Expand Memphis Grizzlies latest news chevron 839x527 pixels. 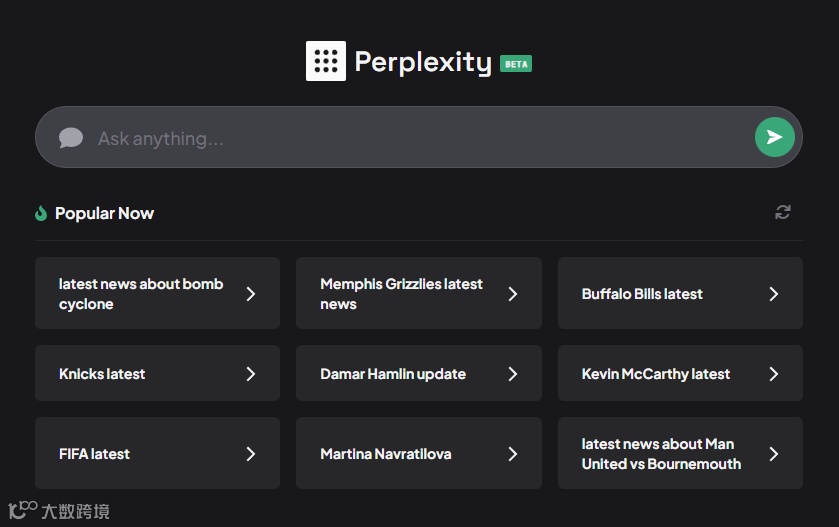coord(513,294)
